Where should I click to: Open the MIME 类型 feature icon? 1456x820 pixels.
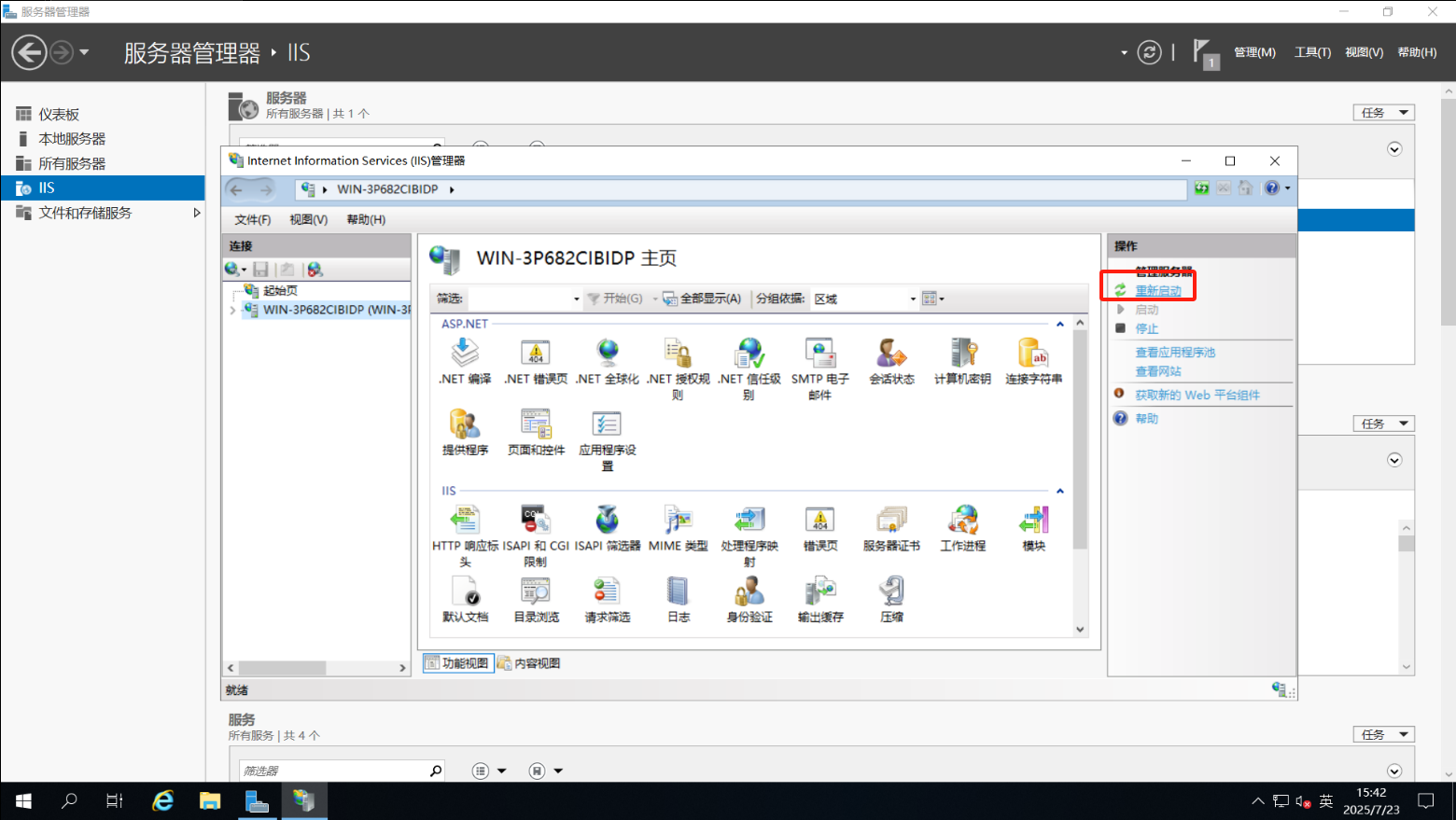click(679, 520)
